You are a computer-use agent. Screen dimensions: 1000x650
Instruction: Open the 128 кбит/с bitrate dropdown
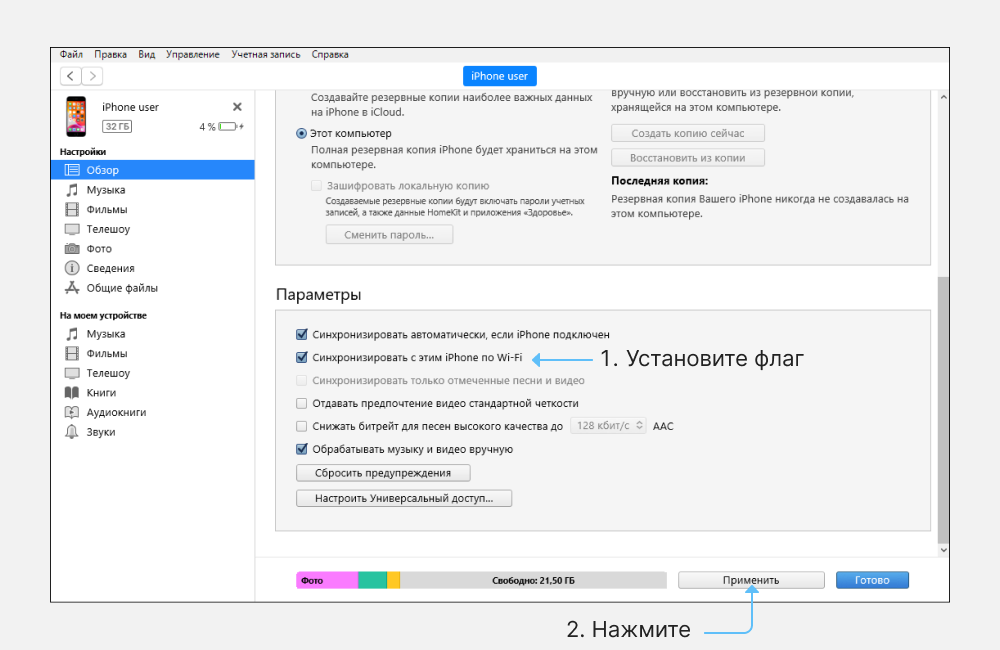[x=608, y=425]
